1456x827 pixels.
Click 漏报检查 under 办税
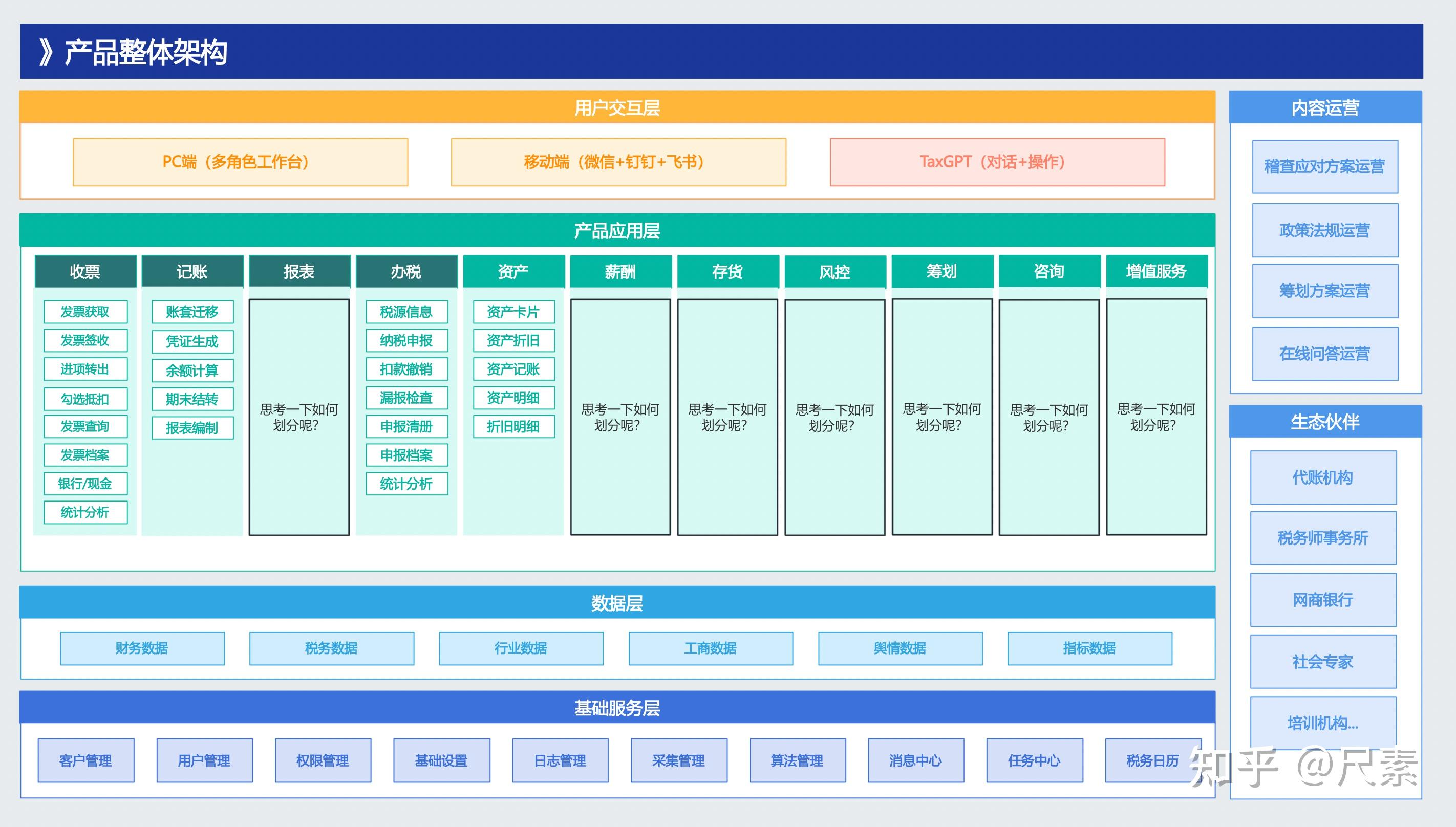(x=405, y=398)
